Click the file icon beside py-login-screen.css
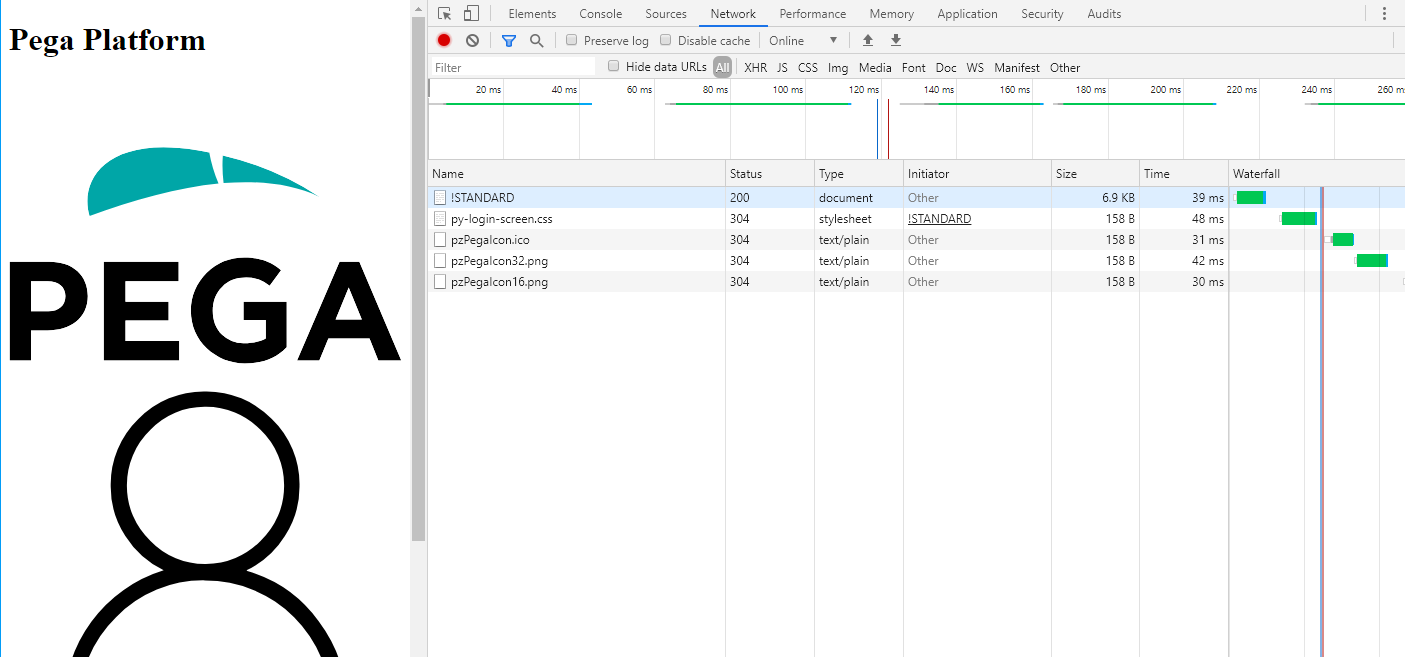Viewport: 1405px width, 657px height. pyautogui.click(x=439, y=219)
